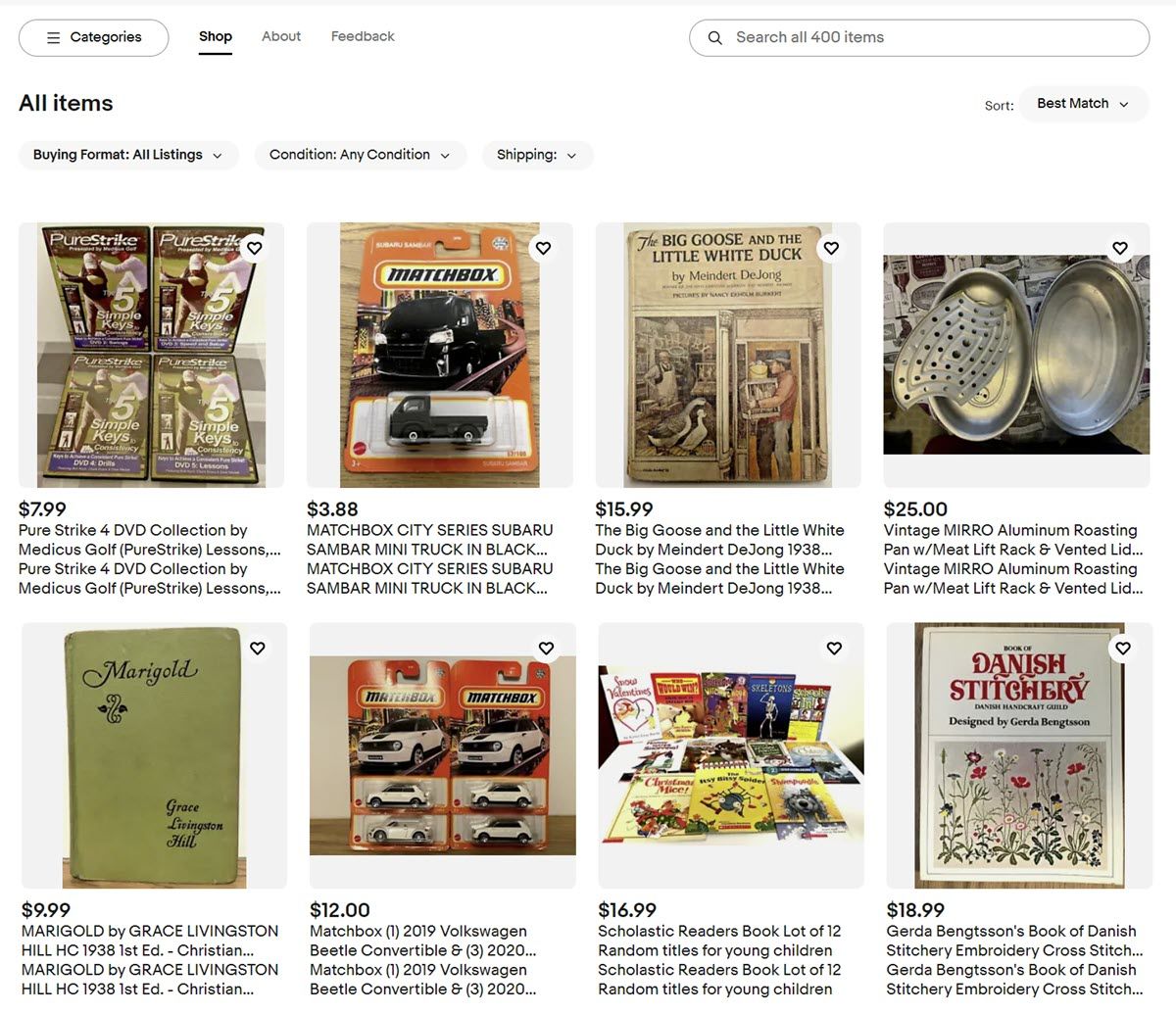Viewport: 1176px width, 1013px height.
Task: Click the Search all 400 items field
Action: coord(931,37)
